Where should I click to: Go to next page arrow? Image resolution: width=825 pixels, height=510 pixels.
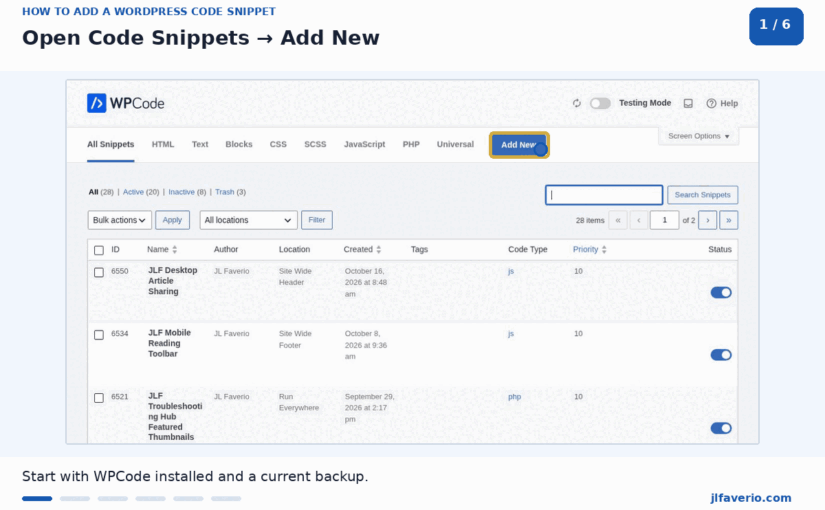[708, 220]
